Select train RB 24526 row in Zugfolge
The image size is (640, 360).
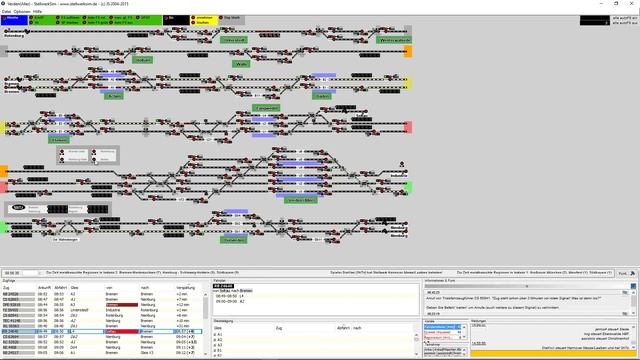pyautogui.click(x=102, y=294)
